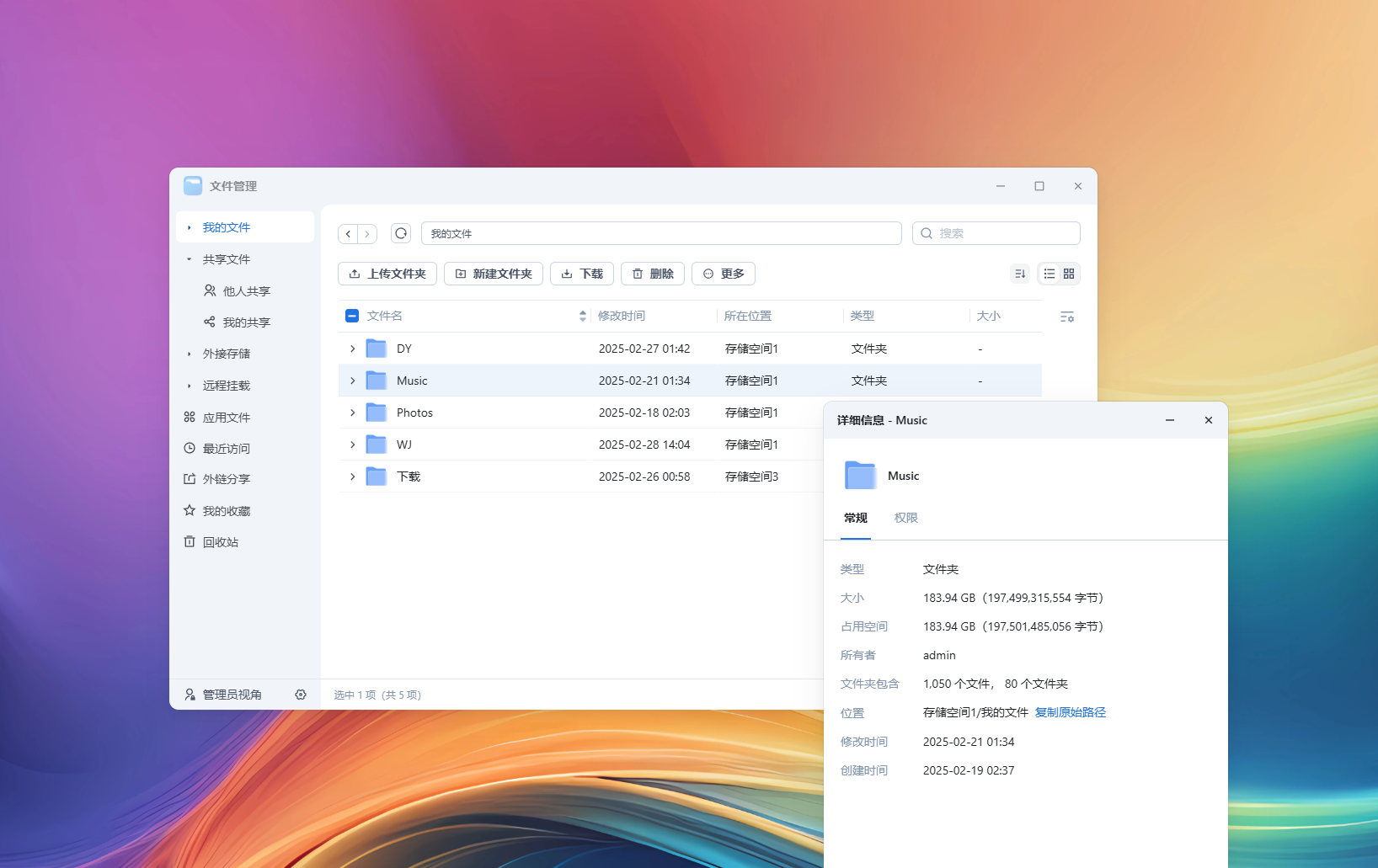
Task: Click the 复制原始路径 link
Action: point(1070,712)
